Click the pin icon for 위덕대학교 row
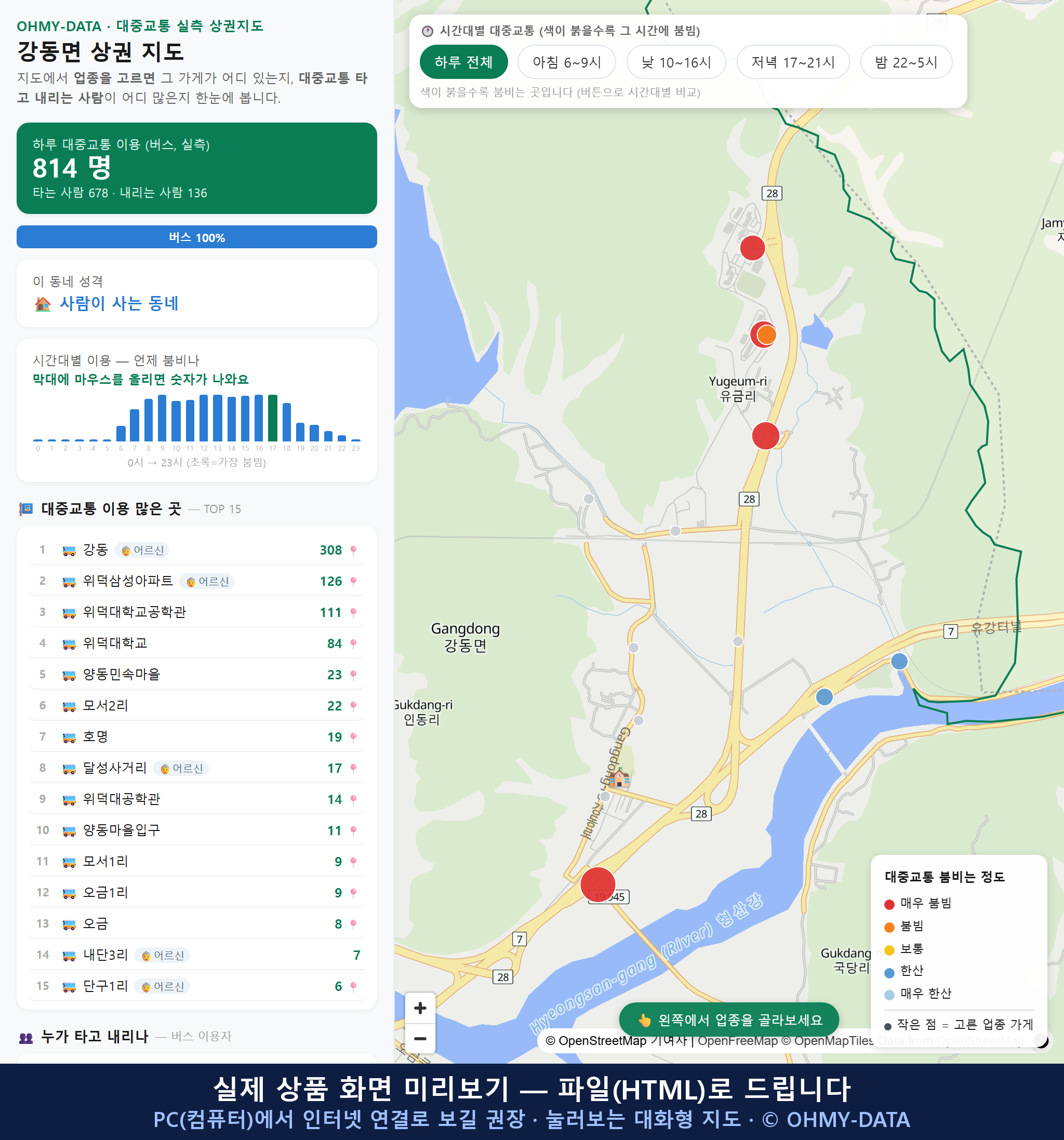The height and width of the screenshot is (1140, 1064). tap(353, 643)
